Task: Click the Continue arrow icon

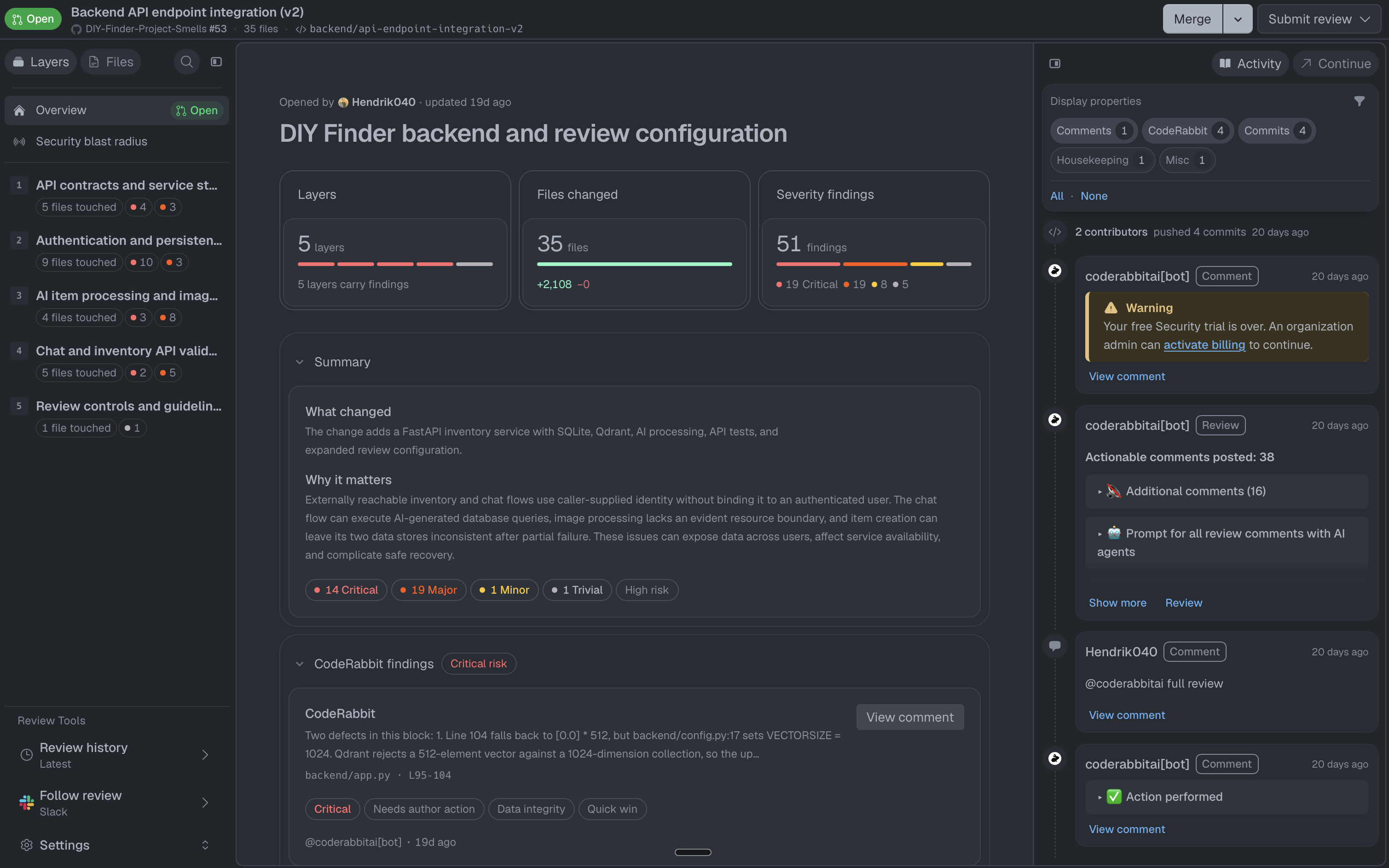Action: coord(1306,63)
